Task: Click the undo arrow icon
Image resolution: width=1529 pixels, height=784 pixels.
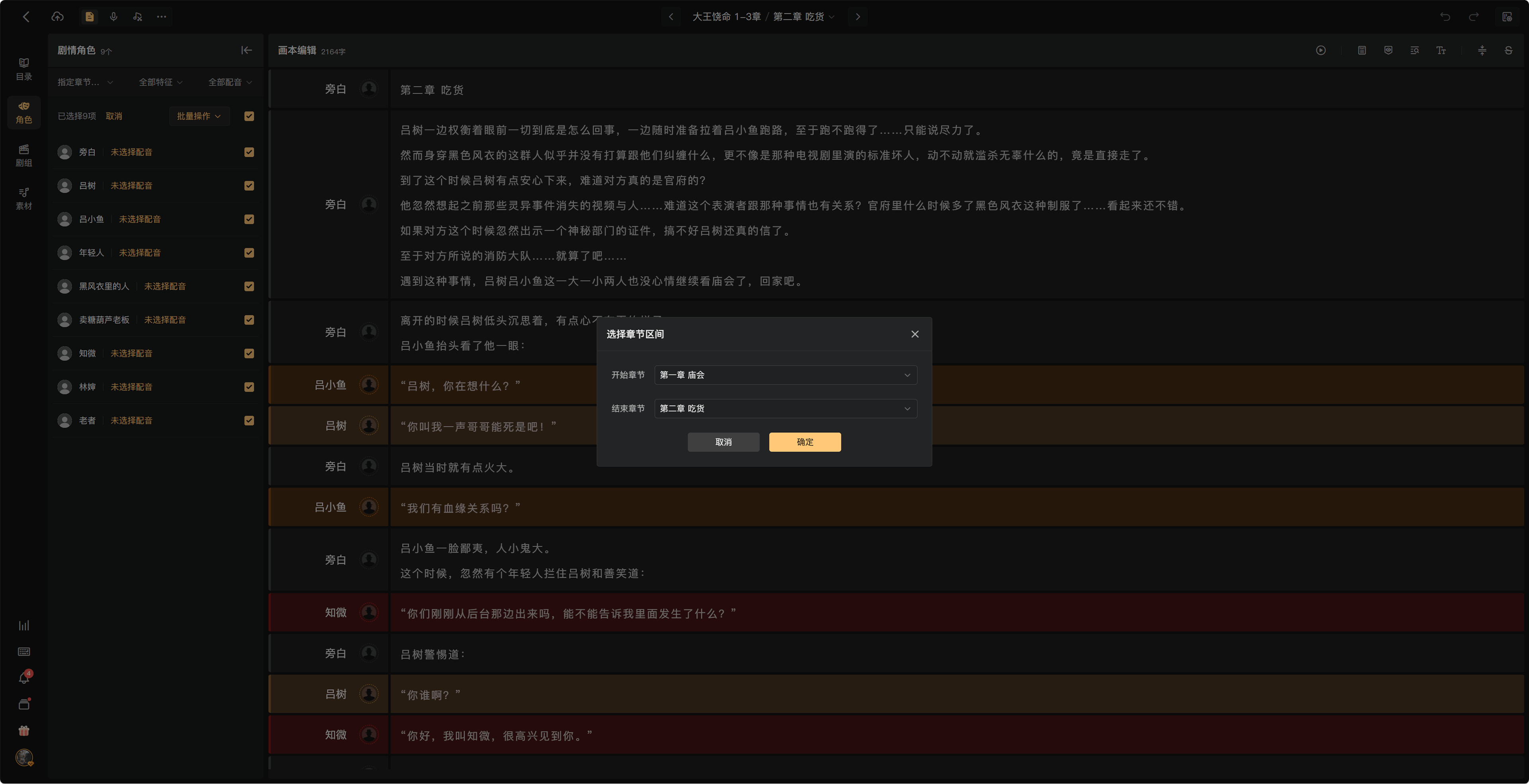Action: point(1445,17)
